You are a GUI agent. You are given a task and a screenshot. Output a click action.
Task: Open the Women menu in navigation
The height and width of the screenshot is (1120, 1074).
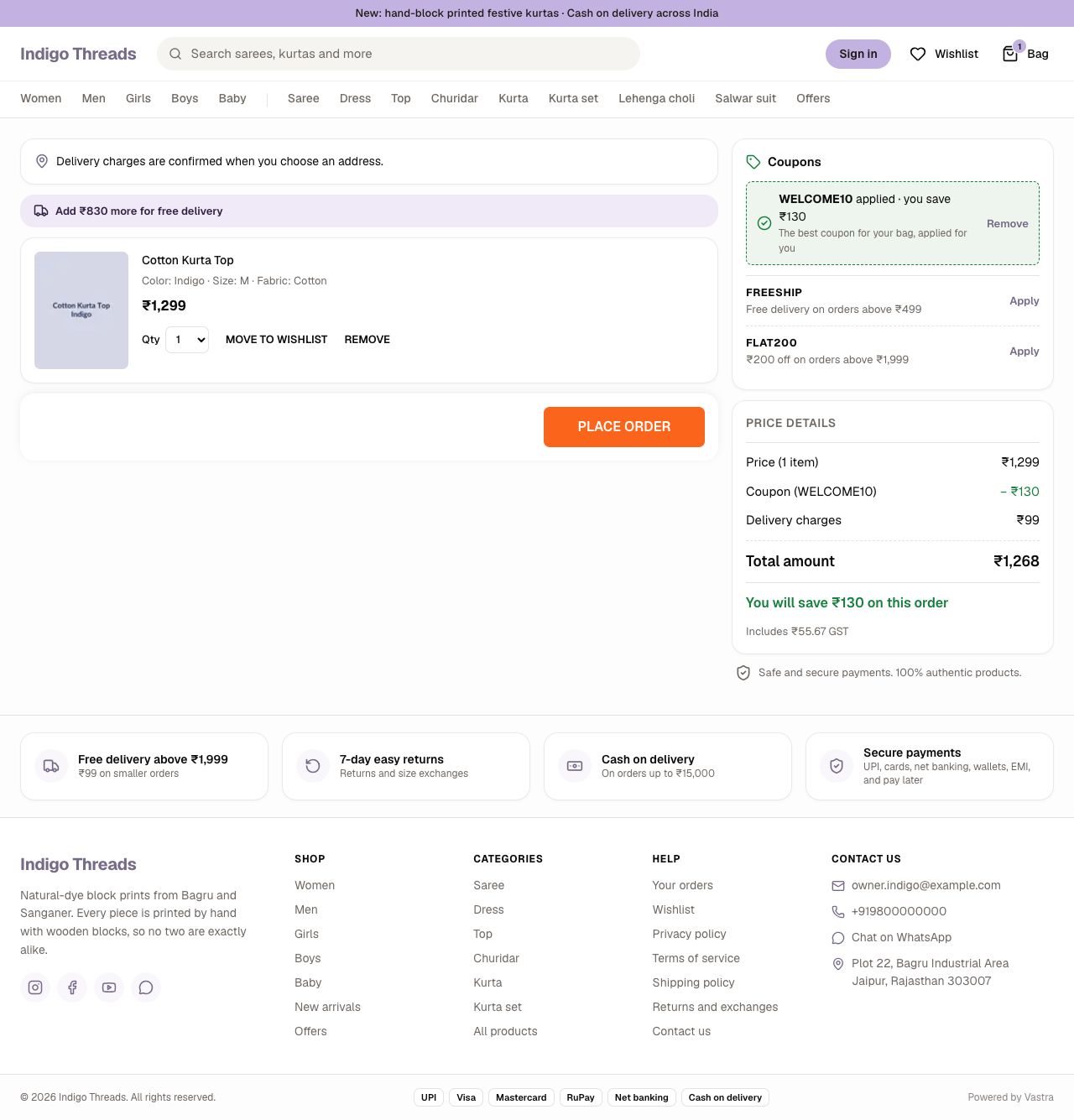coord(41,98)
